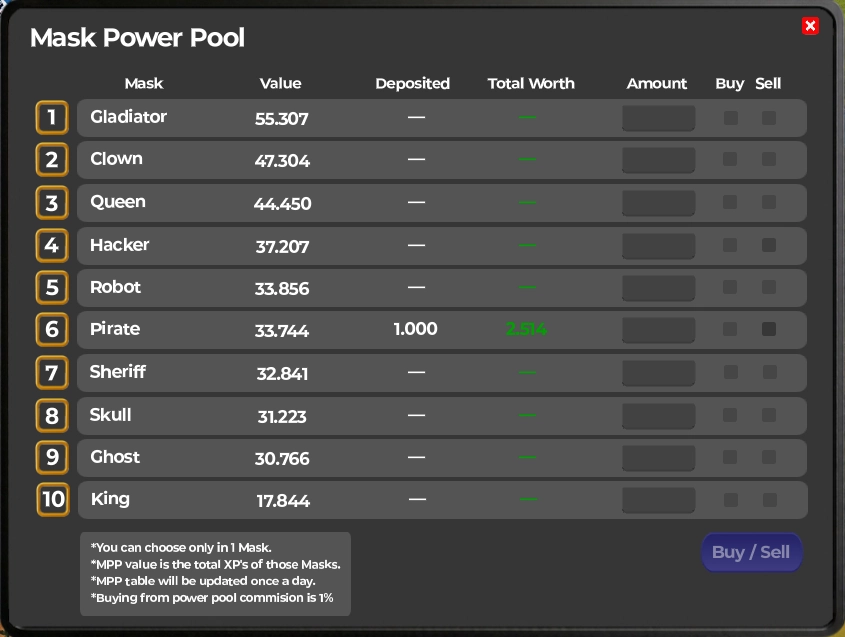The width and height of the screenshot is (845, 637).
Task: Tick Sell in the Sheriff row
Action: pos(770,372)
